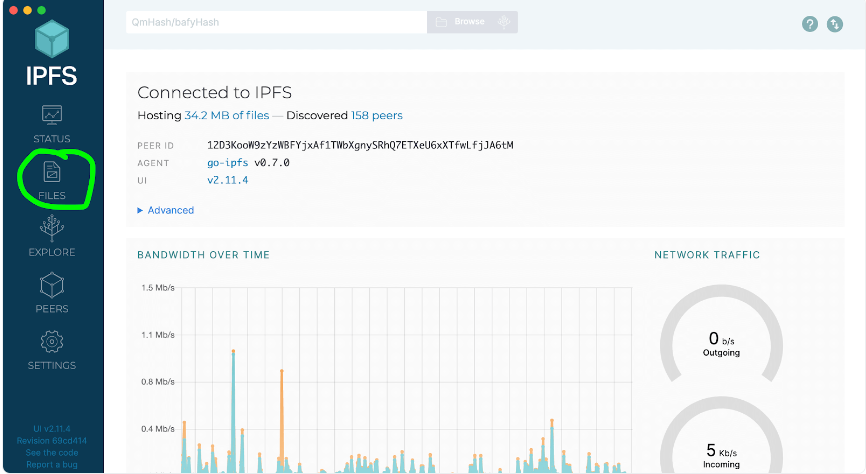The image size is (866, 474).
Task: Click the help question mark icon
Action: [810, 24]
